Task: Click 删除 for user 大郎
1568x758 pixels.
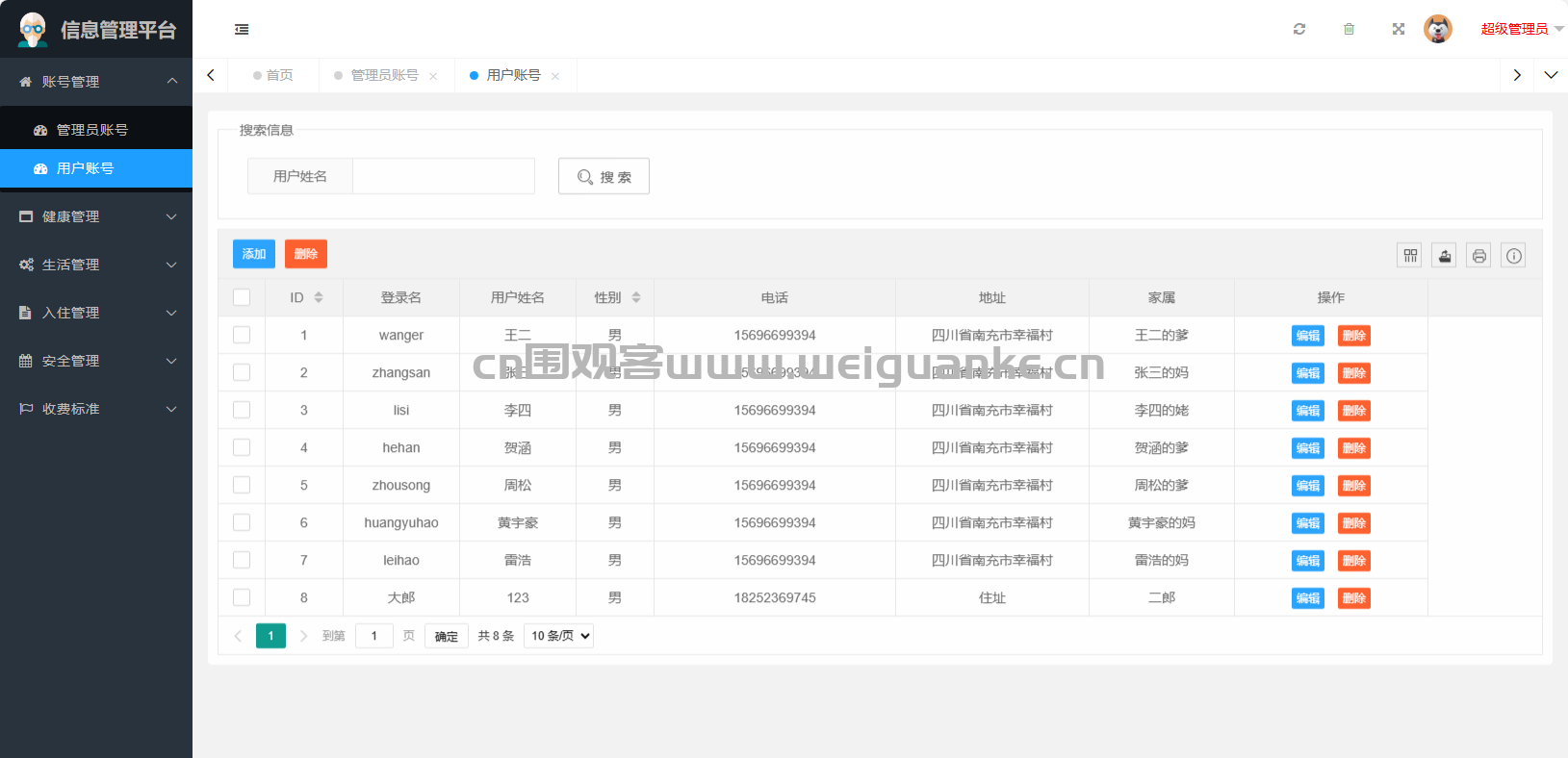Action: tap(1354, 598)
